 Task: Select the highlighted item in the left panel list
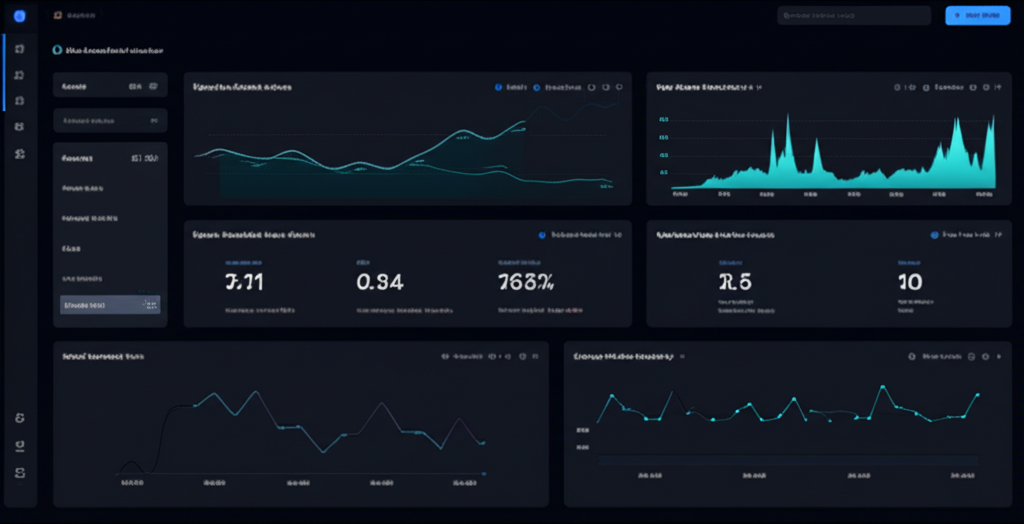(x=110, y=305)
